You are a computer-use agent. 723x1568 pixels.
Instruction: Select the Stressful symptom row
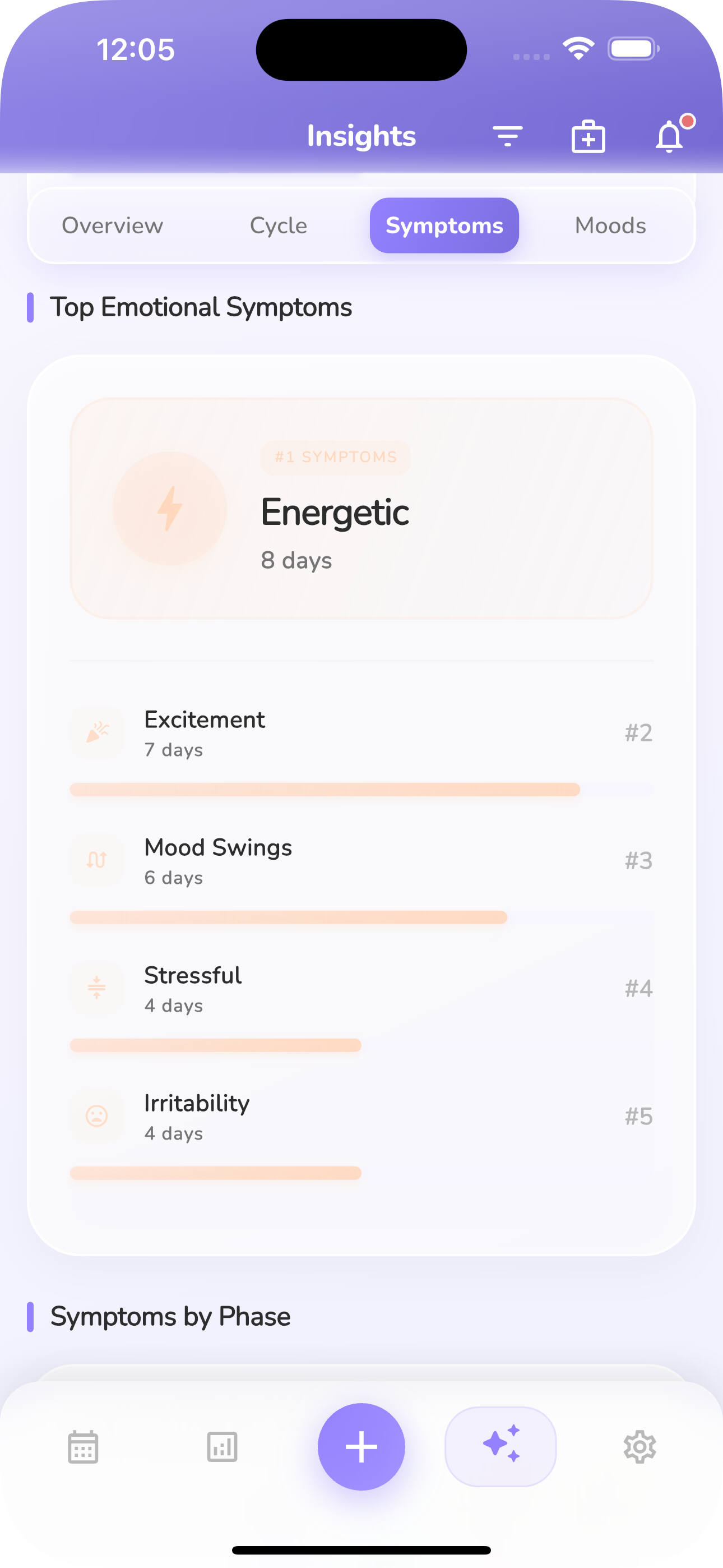pyautogui.click(x=361, y=989)
